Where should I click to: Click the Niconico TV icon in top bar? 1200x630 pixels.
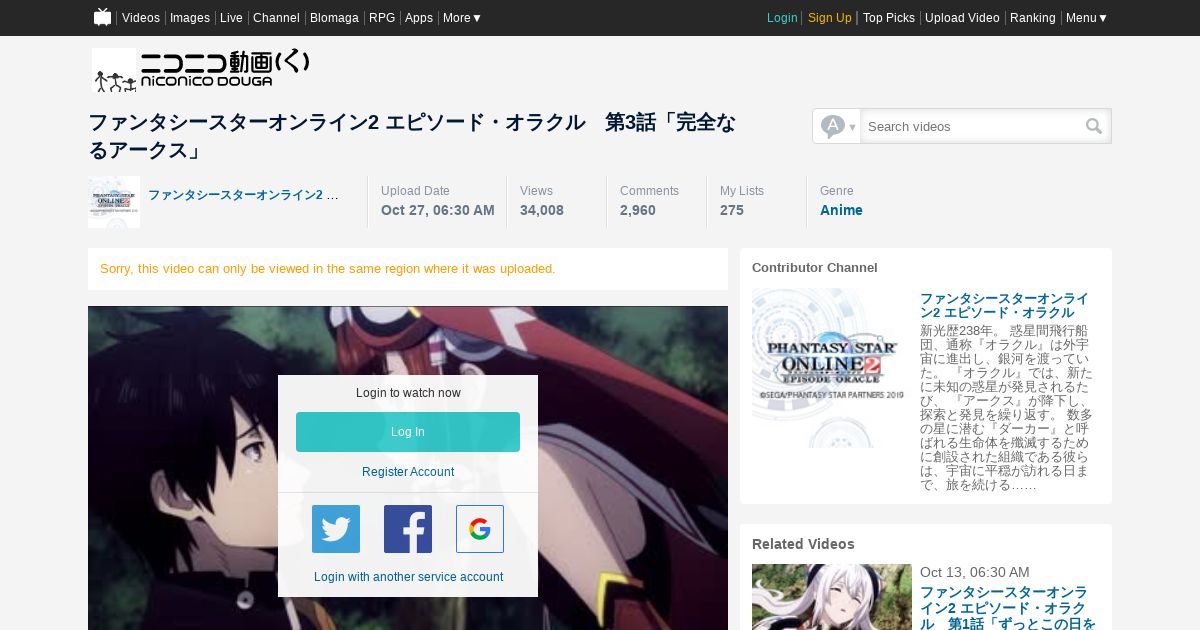point(102,17)
